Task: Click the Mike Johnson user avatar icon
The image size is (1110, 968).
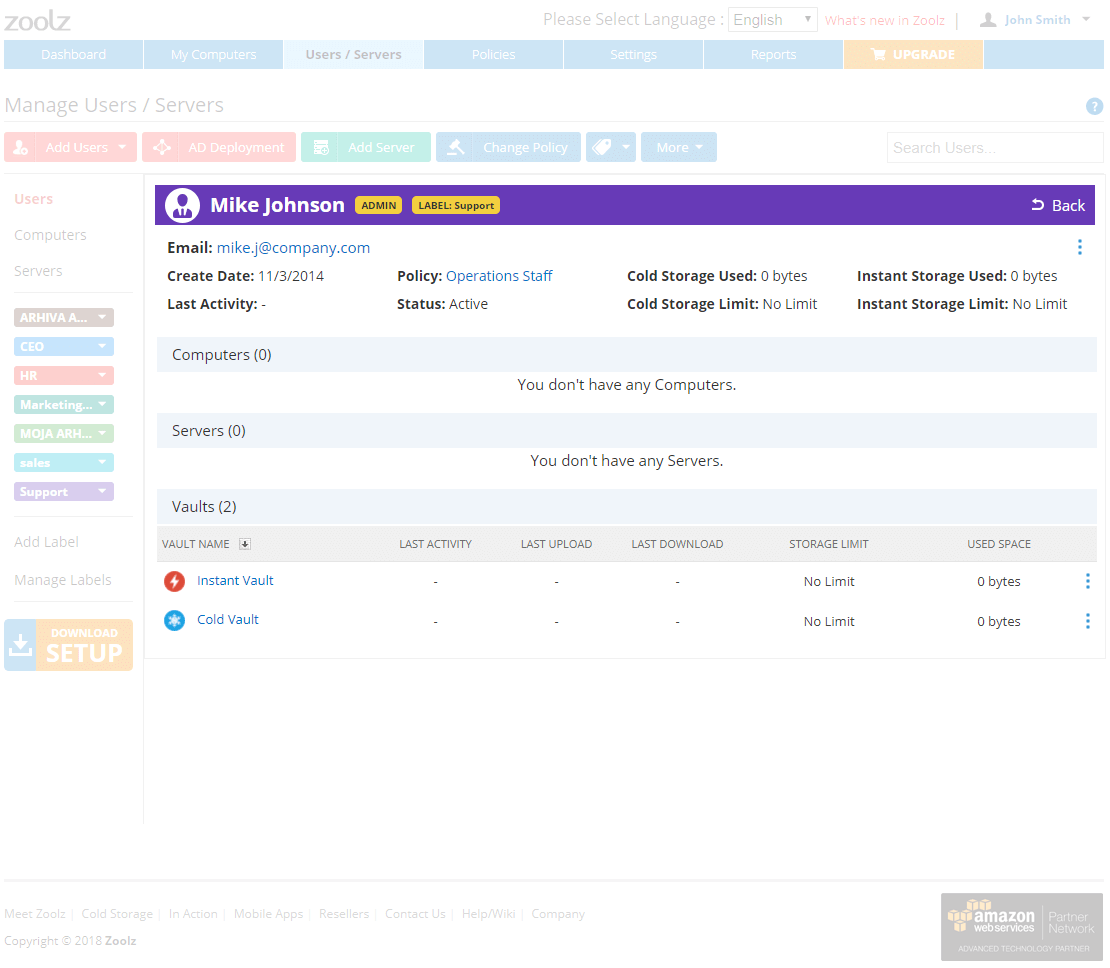Action: point(182,205)
